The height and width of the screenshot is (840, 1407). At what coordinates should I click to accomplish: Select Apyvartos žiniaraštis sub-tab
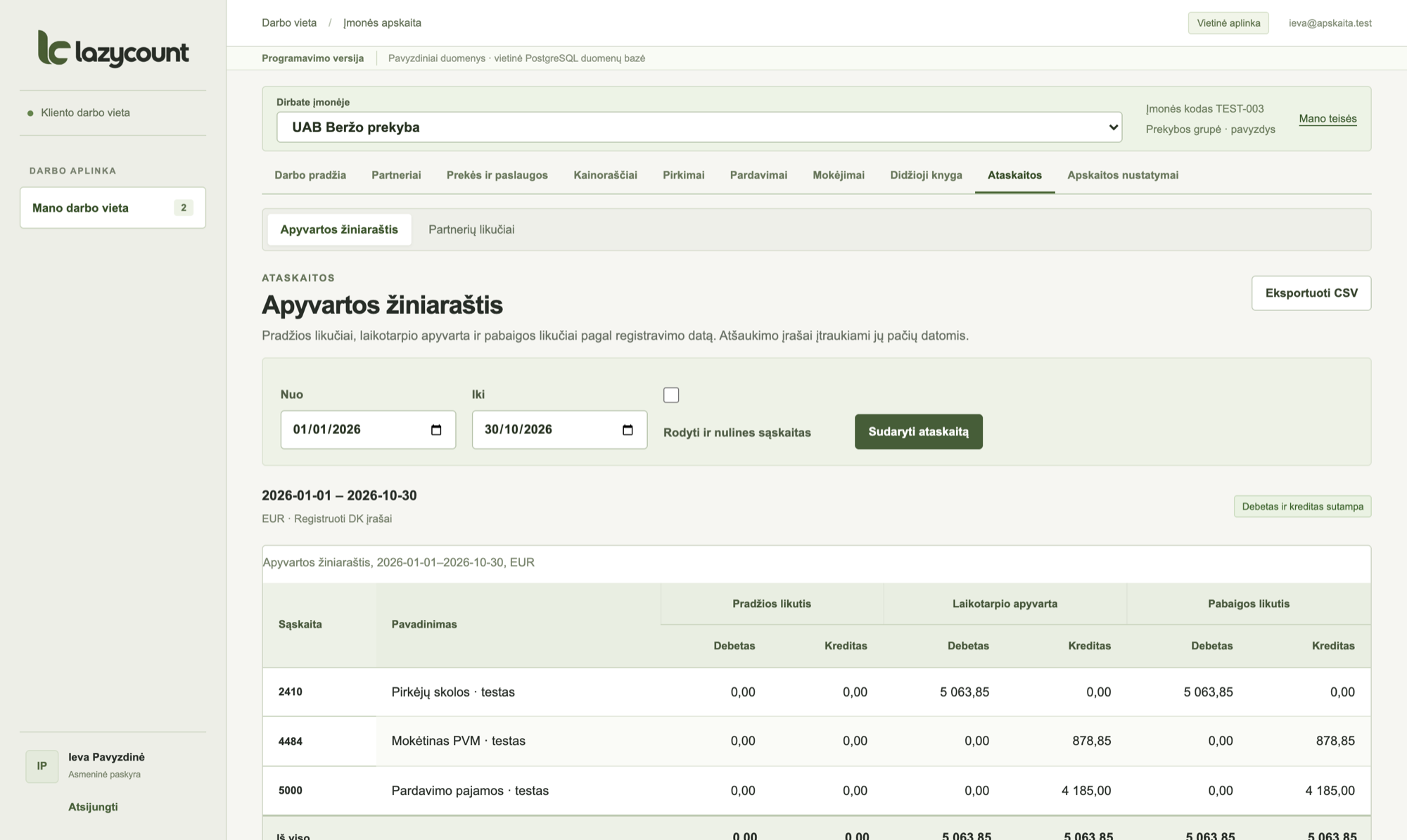339,229
